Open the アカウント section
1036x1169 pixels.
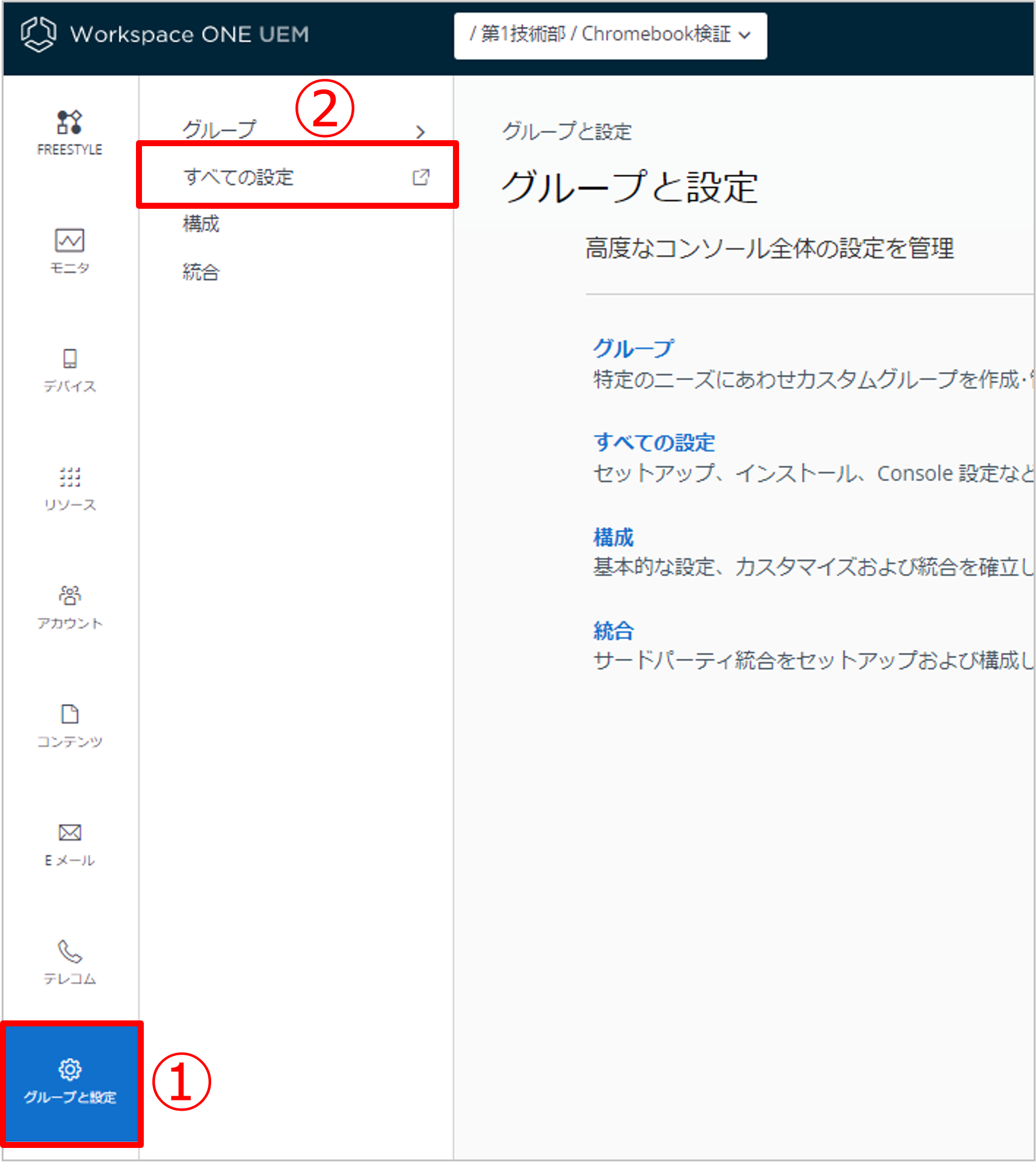(69, 606)
